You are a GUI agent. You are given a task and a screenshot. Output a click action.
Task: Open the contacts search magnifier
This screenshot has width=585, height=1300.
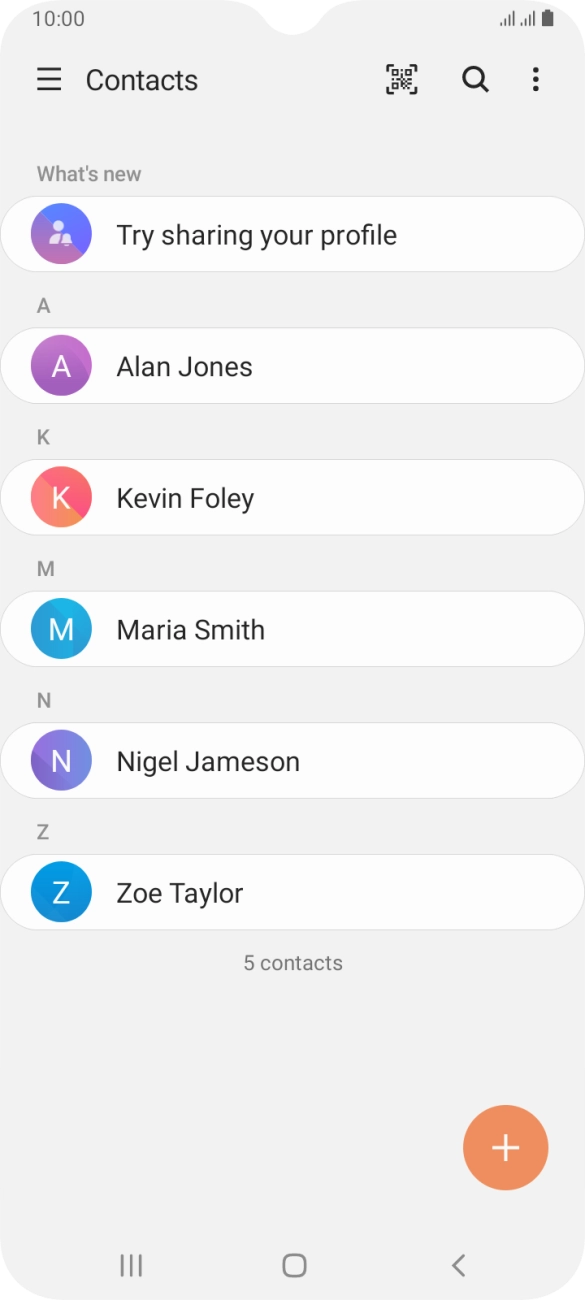coord(475,80)
